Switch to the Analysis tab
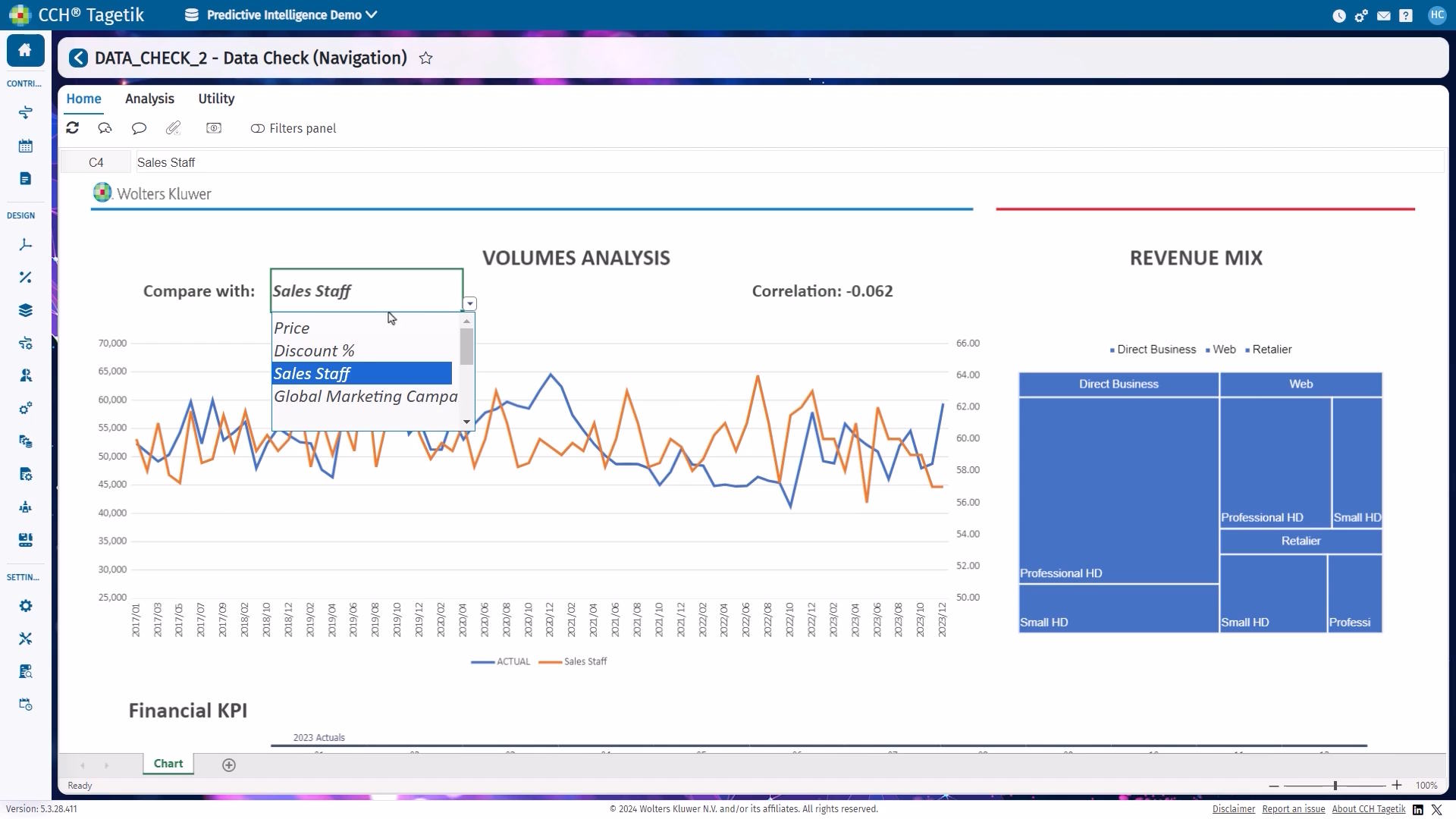The width and height of the screenshot is (1456, 819). coord(149,99)
